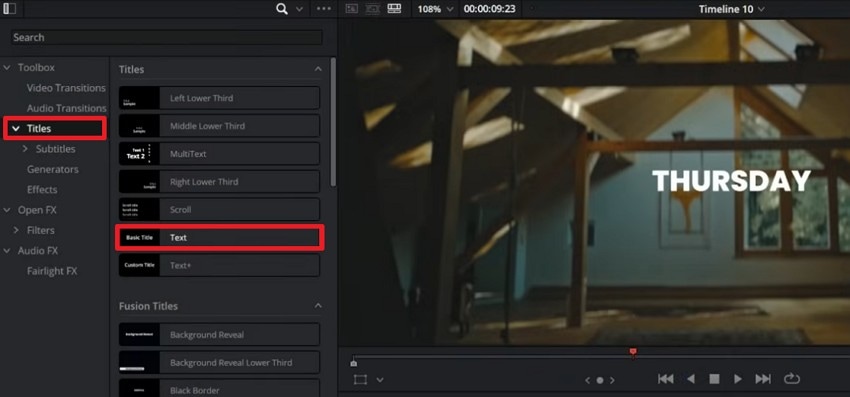The height and width of the screenshot is (397, 850).
Task: Open the transform overlay dropdown arrow
Action: 380,380
